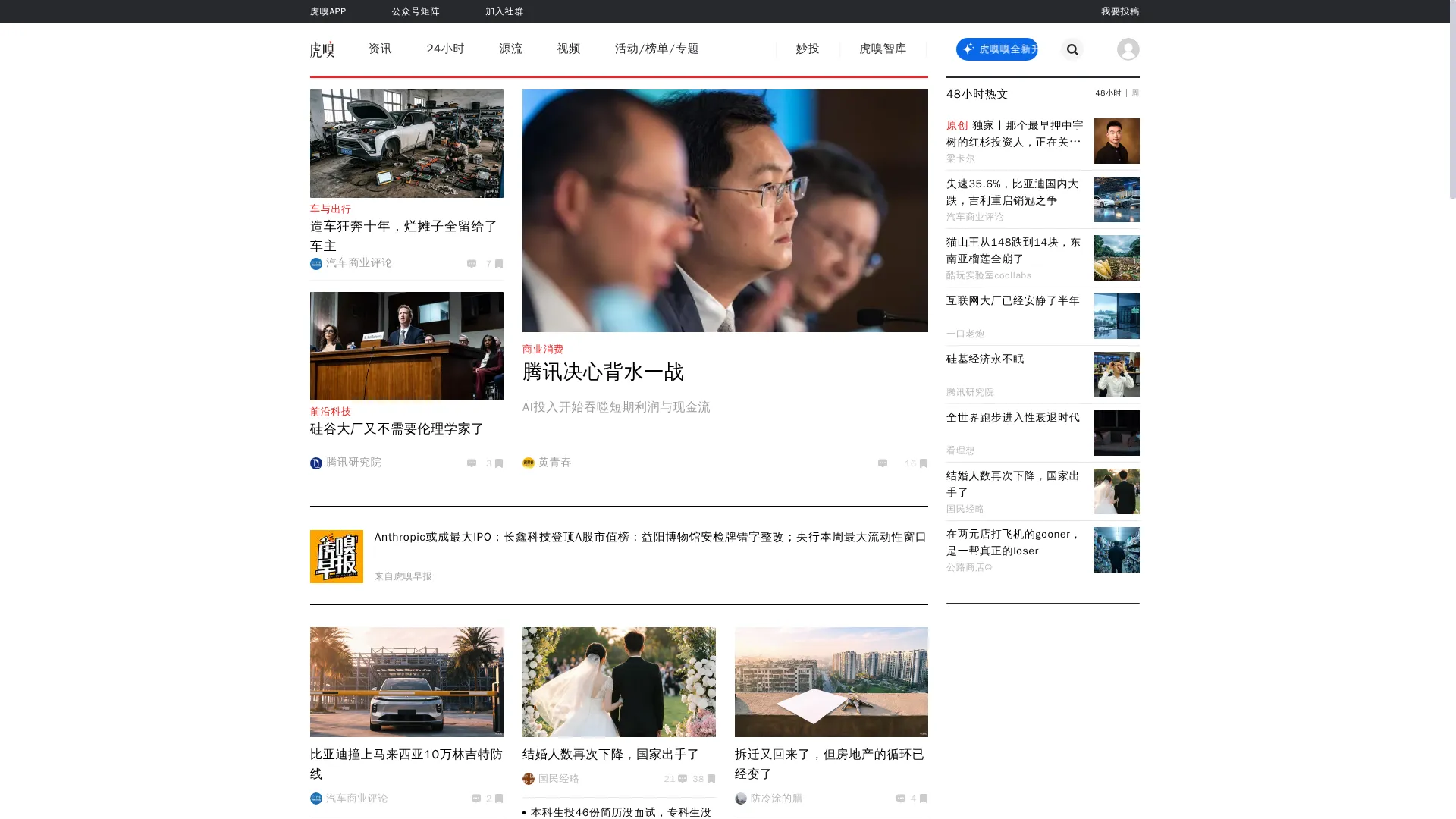Viewport: 1456px width, 819px height.
Task: Bookmark the 造车狂奔十年 article
Action: pyautogui.click(x=498, y=264)
